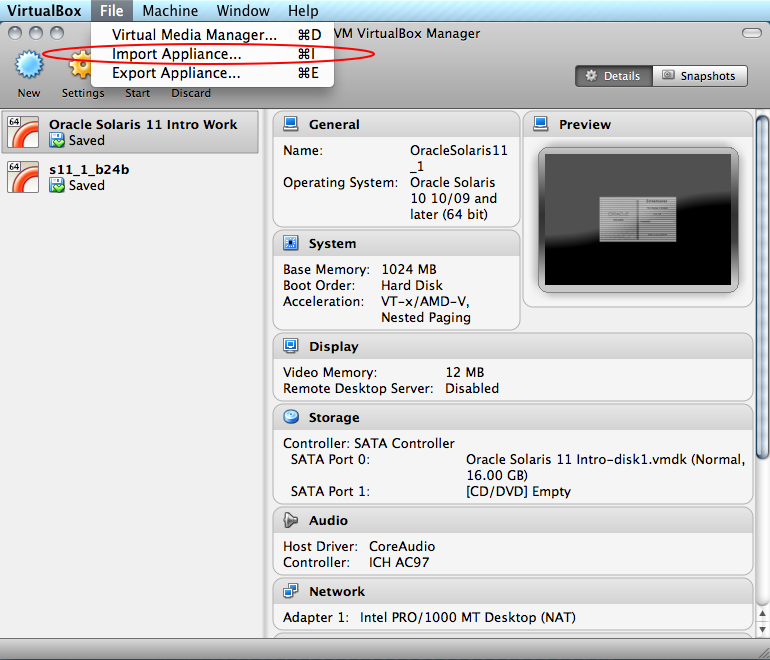Click the Oracle Solaris 11 Intro Work OS icon
The height and width of the screenshot is (660, 770).
point(23,132)
